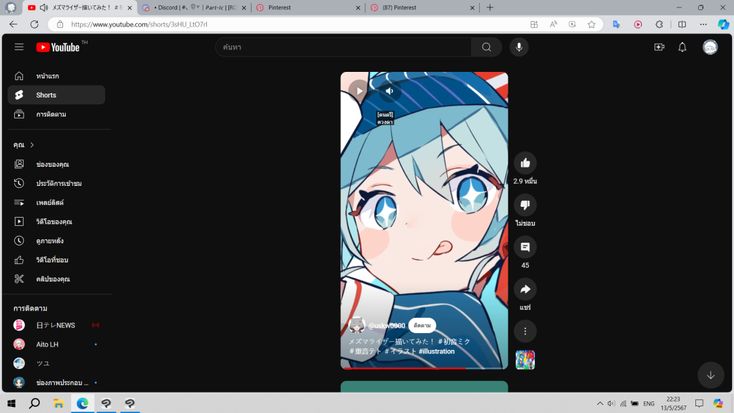Open the Windows Start menu
This screenshot has width=734, height=413.
[11, 403]
